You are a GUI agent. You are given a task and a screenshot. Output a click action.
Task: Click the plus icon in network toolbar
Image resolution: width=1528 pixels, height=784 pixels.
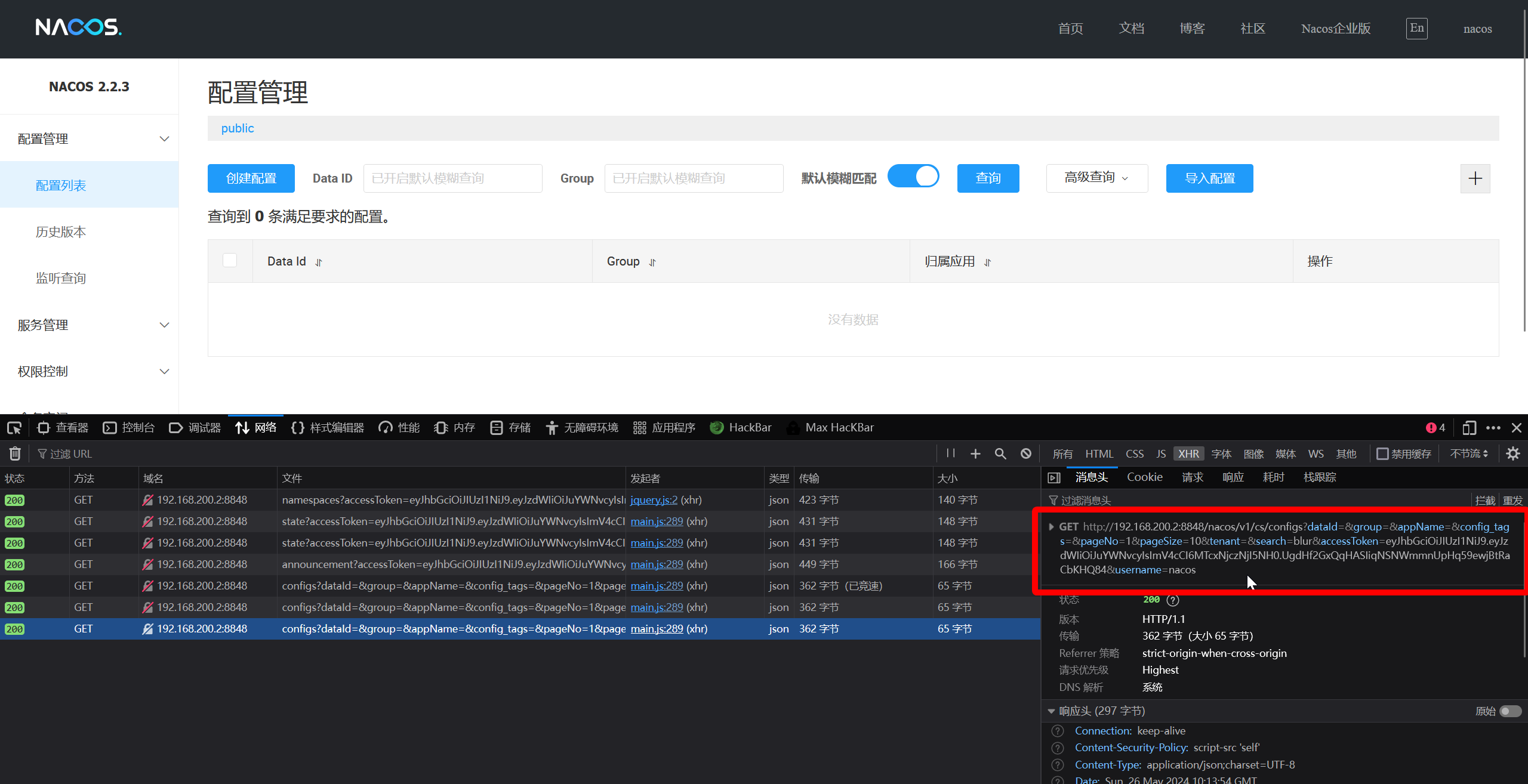[x=975, y=454]
